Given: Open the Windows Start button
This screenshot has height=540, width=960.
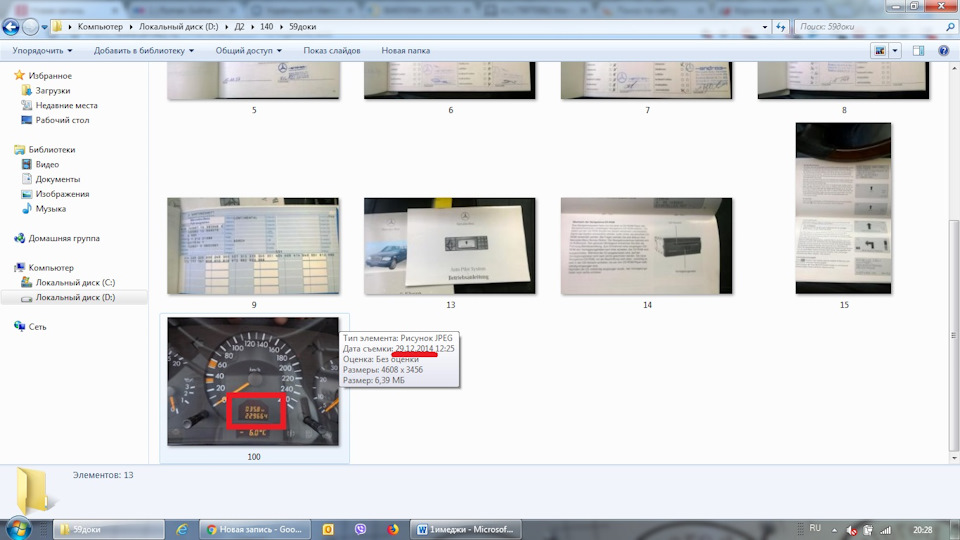Looking at the screenshot, I should pos(18,529).
